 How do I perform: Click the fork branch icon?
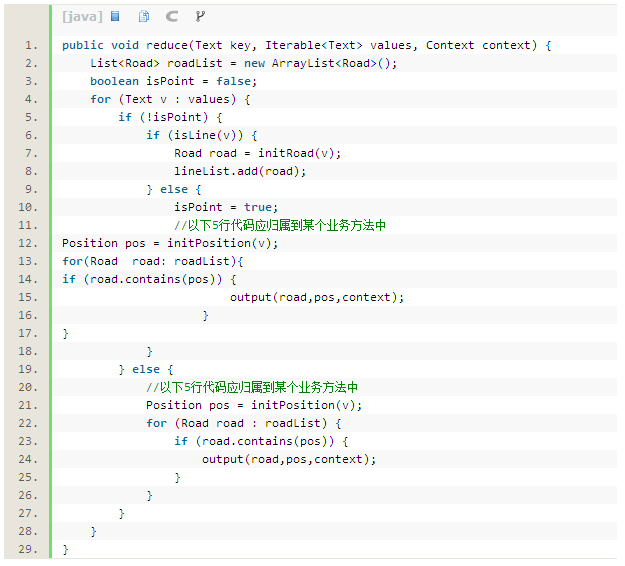pos(200,16)
